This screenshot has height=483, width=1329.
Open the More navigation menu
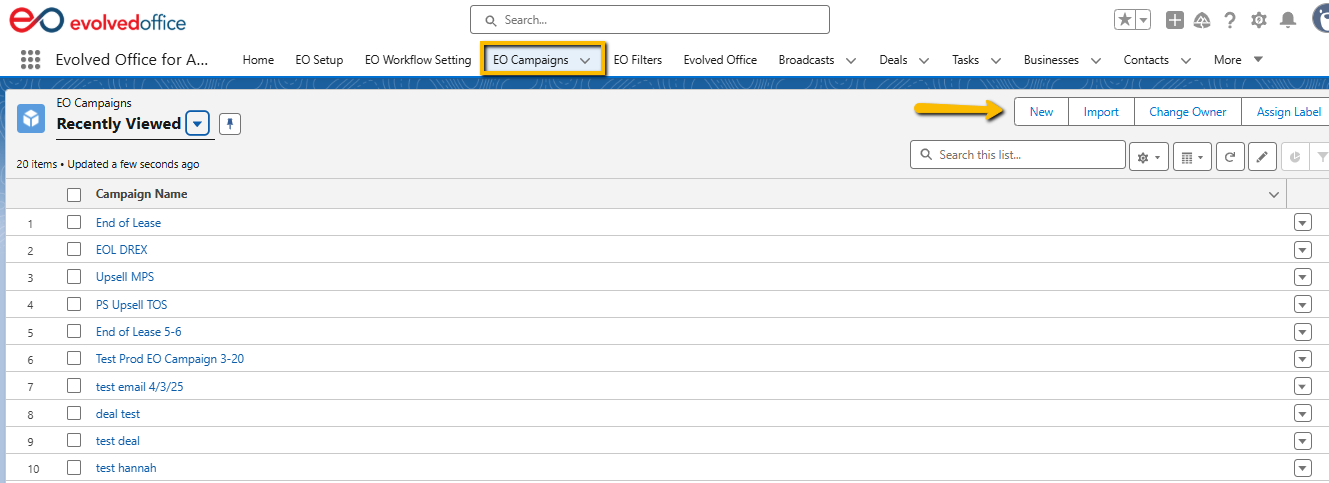point(1238,60)
